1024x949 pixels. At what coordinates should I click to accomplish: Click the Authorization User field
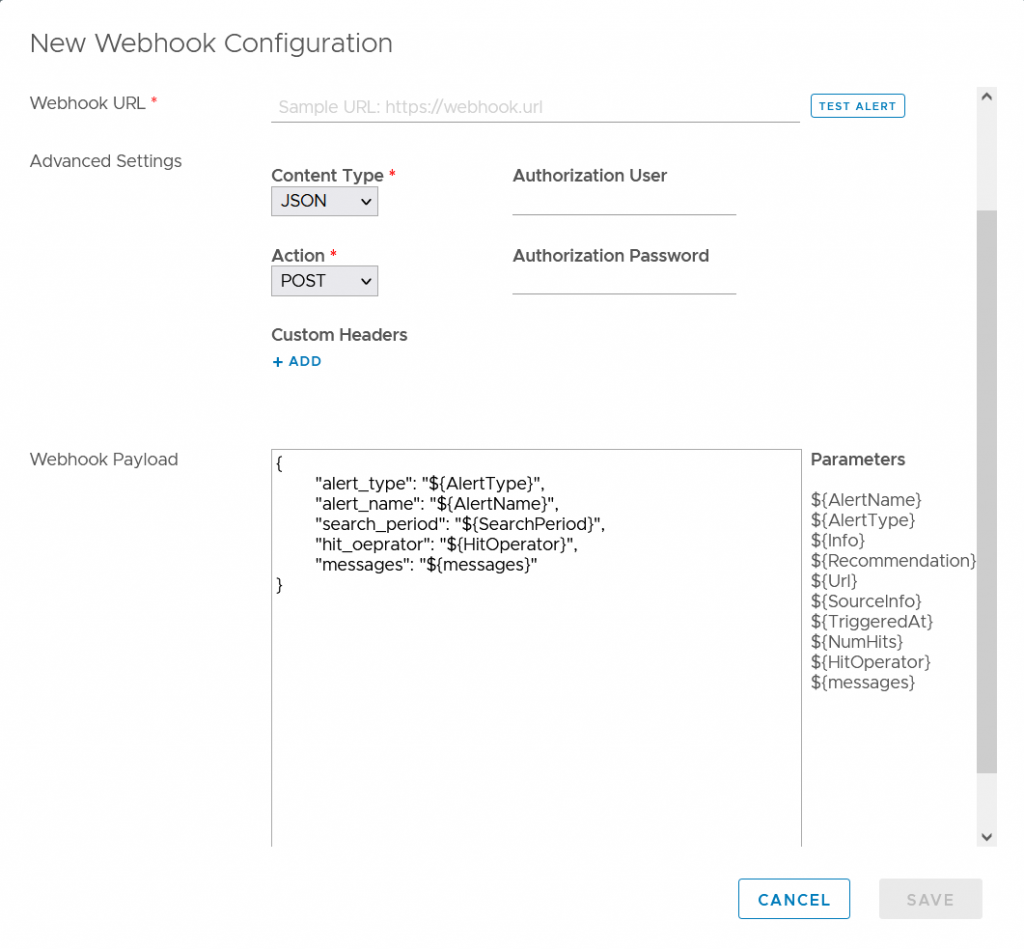[x=624, y=202]
